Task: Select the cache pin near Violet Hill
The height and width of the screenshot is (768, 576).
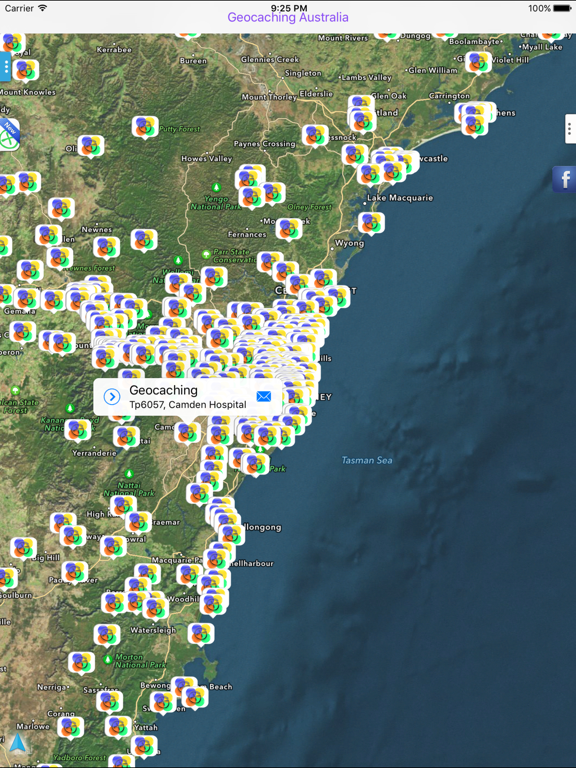Action: click(x=478, y=62)
